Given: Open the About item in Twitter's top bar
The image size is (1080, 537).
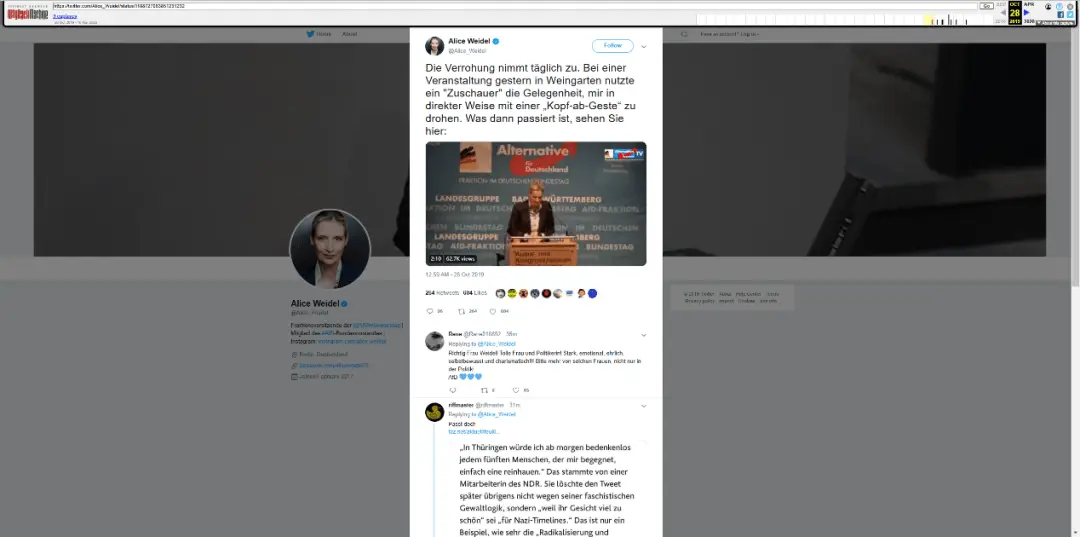Looking at the screenshot, I should click(349, 34).
